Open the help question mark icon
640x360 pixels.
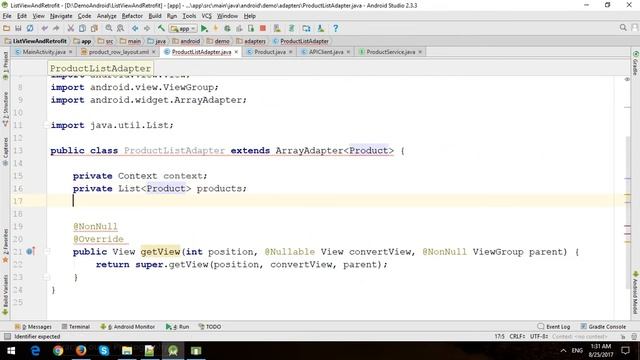click(336, 28)
